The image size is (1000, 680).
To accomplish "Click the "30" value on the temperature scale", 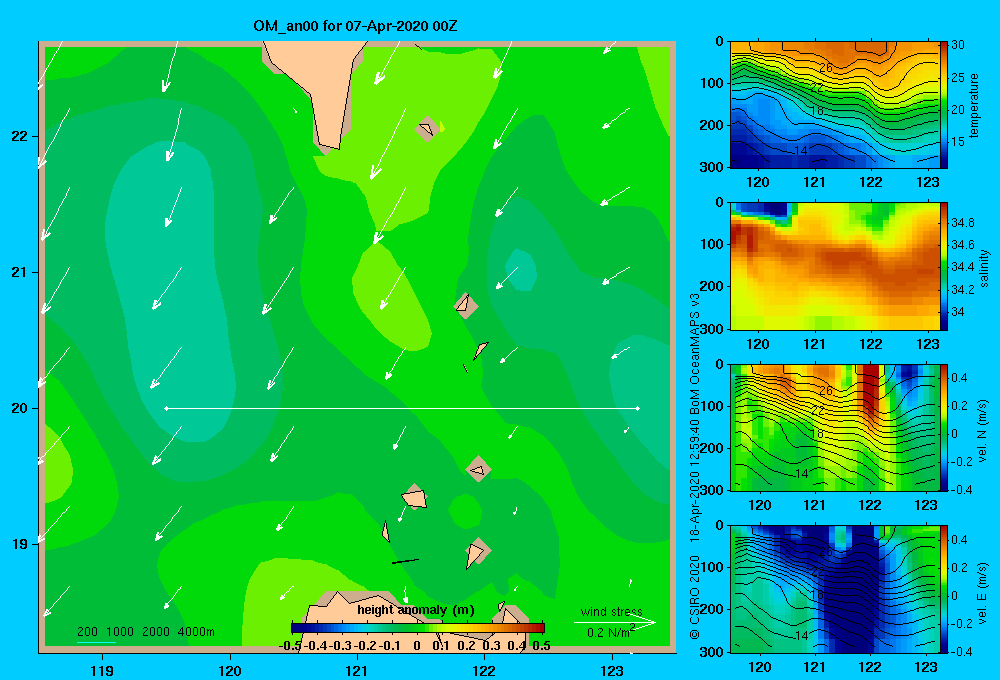I will [958, 45].
